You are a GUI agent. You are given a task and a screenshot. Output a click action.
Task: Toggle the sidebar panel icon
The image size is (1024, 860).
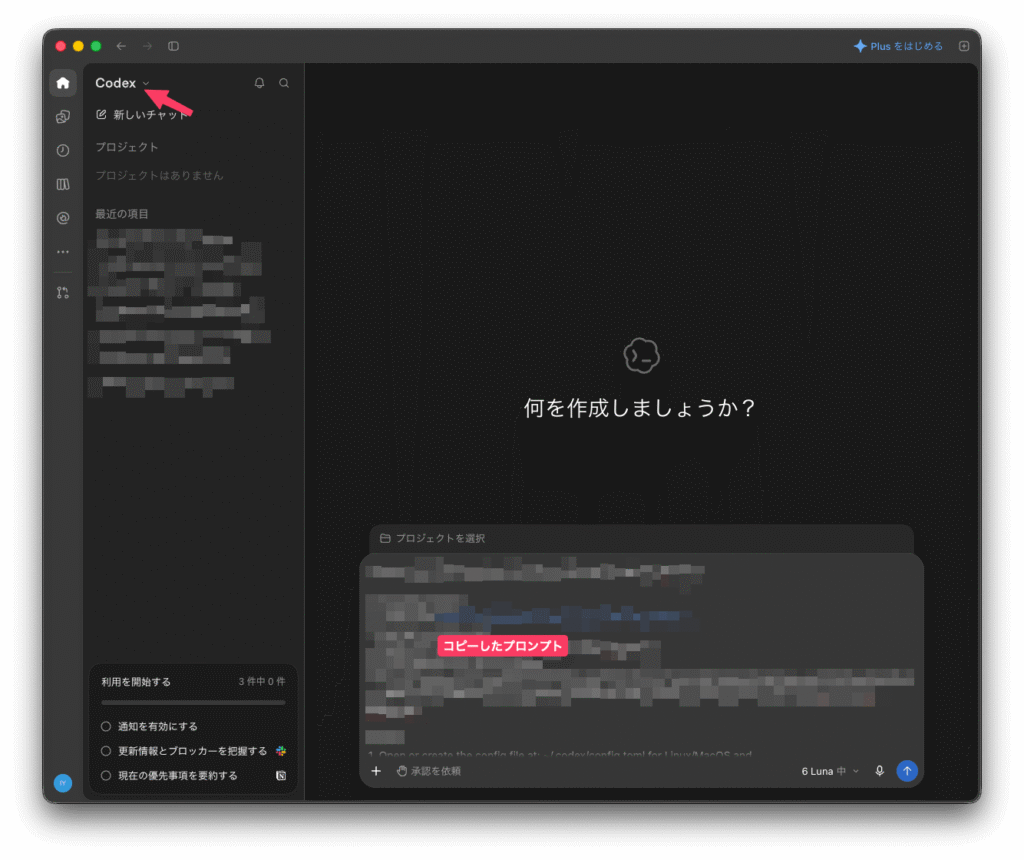coord(173,46)
